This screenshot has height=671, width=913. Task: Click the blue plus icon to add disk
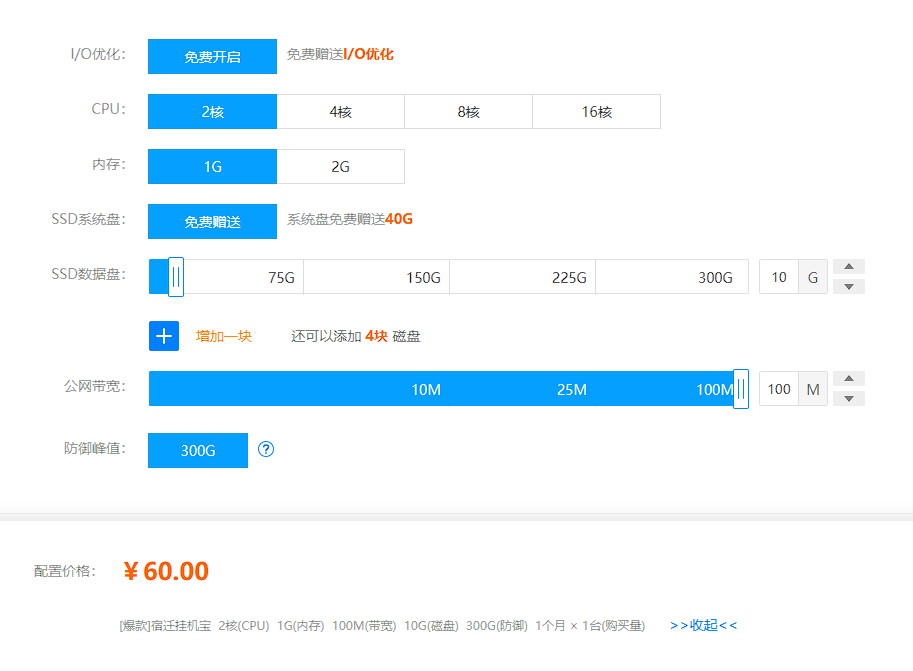pyautogui.click(x=164, y=336)
